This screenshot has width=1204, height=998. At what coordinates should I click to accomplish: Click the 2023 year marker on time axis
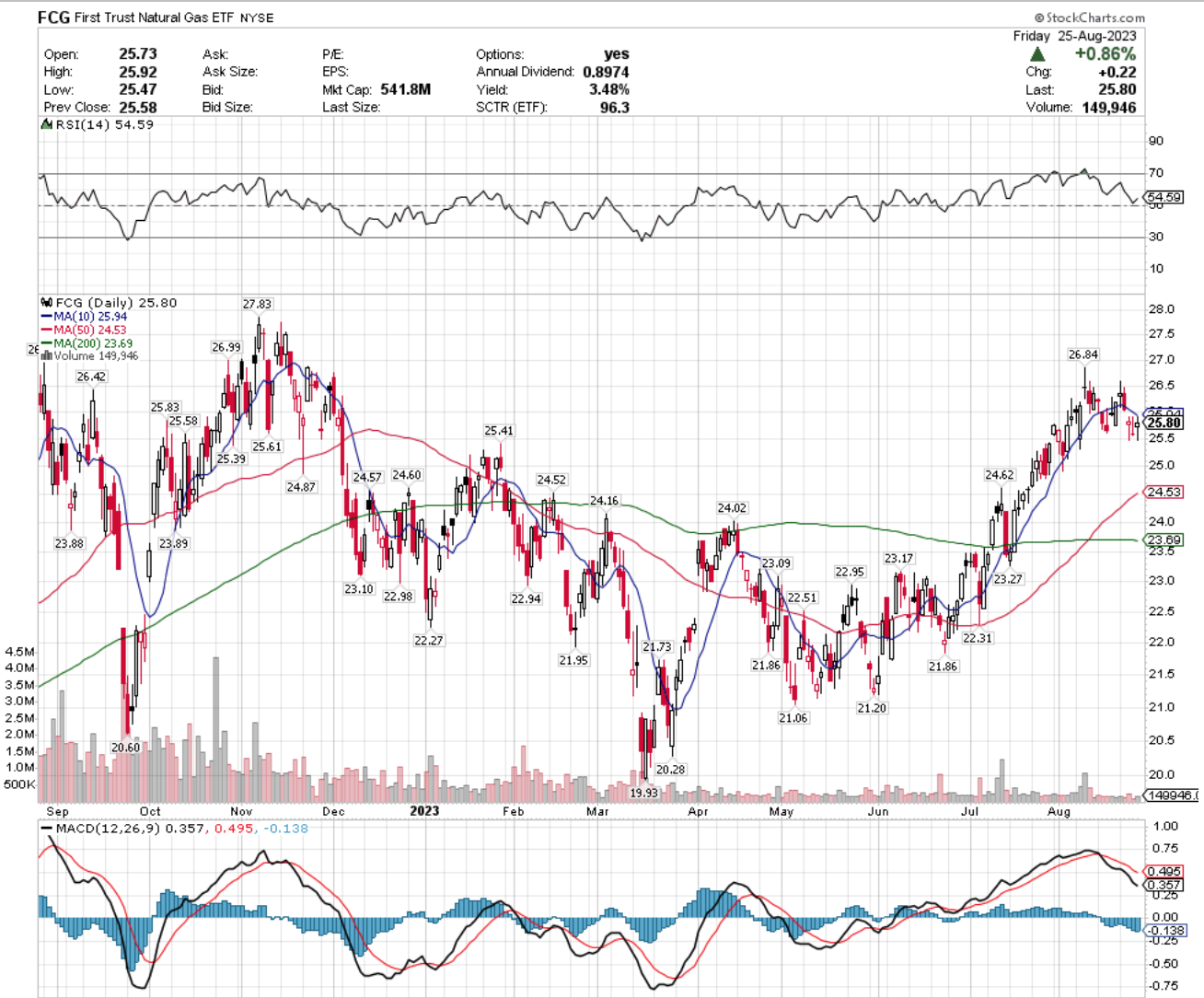[x=424, y=811]
